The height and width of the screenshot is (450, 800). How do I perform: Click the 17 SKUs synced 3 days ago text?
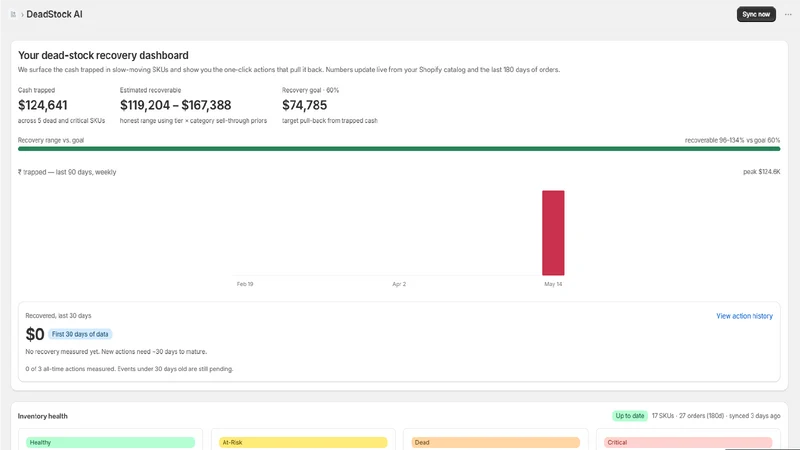pos(716,416)
